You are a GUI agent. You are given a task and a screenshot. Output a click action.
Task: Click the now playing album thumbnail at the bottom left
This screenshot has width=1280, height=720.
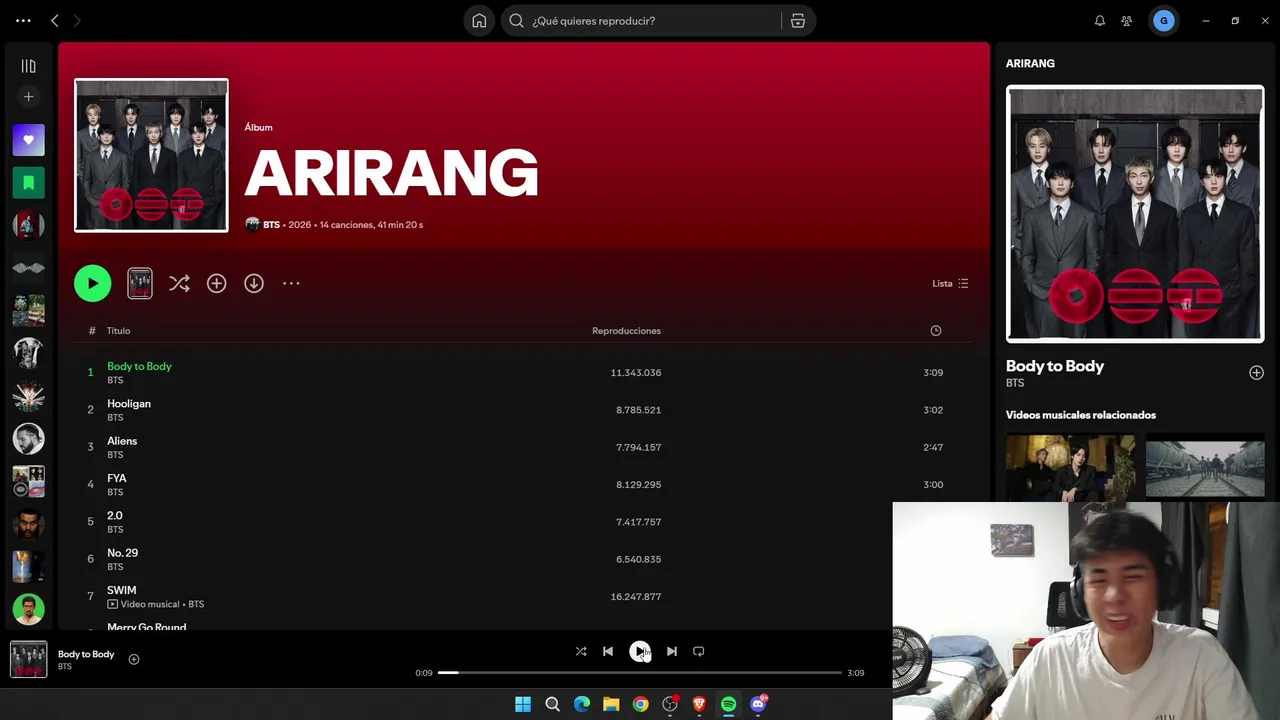click(28, 660)
